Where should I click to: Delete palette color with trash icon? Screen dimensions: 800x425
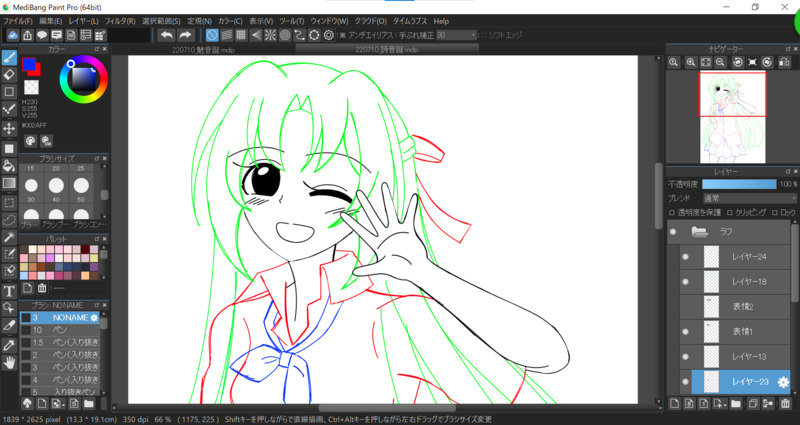(42, 288)
